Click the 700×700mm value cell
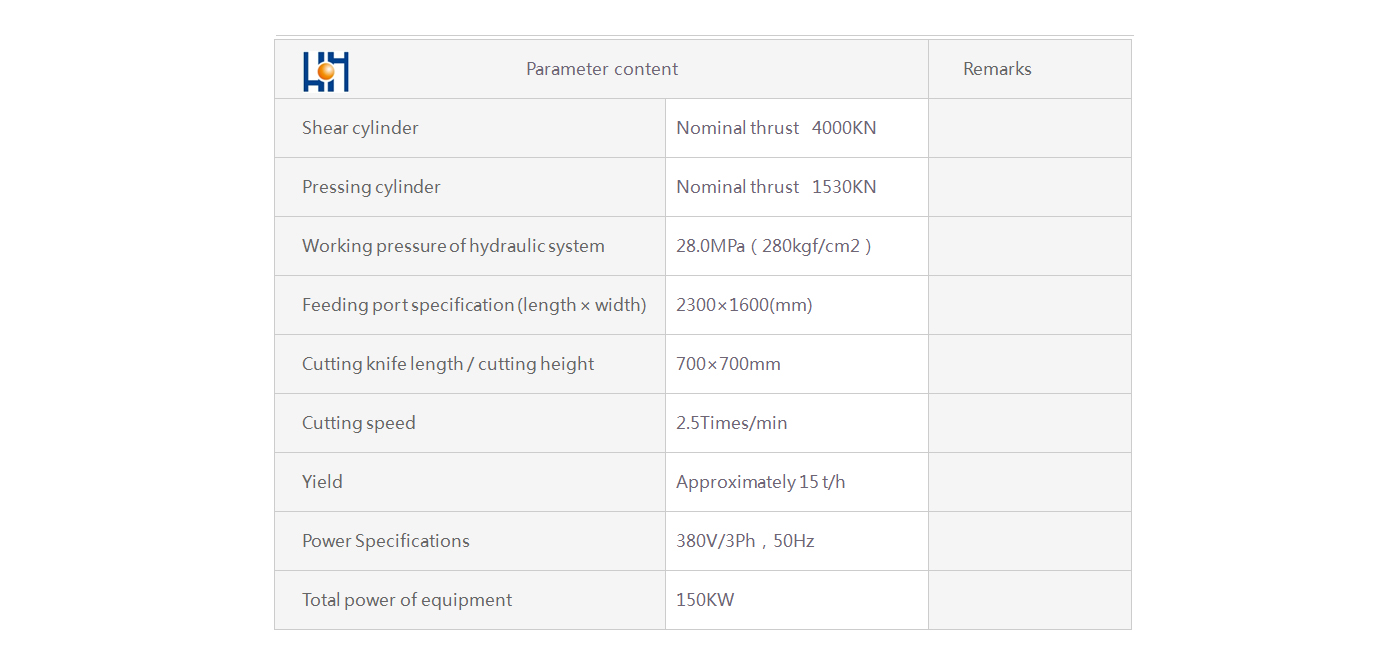This screenshot has height=646, width=1400. click(797, 364)
